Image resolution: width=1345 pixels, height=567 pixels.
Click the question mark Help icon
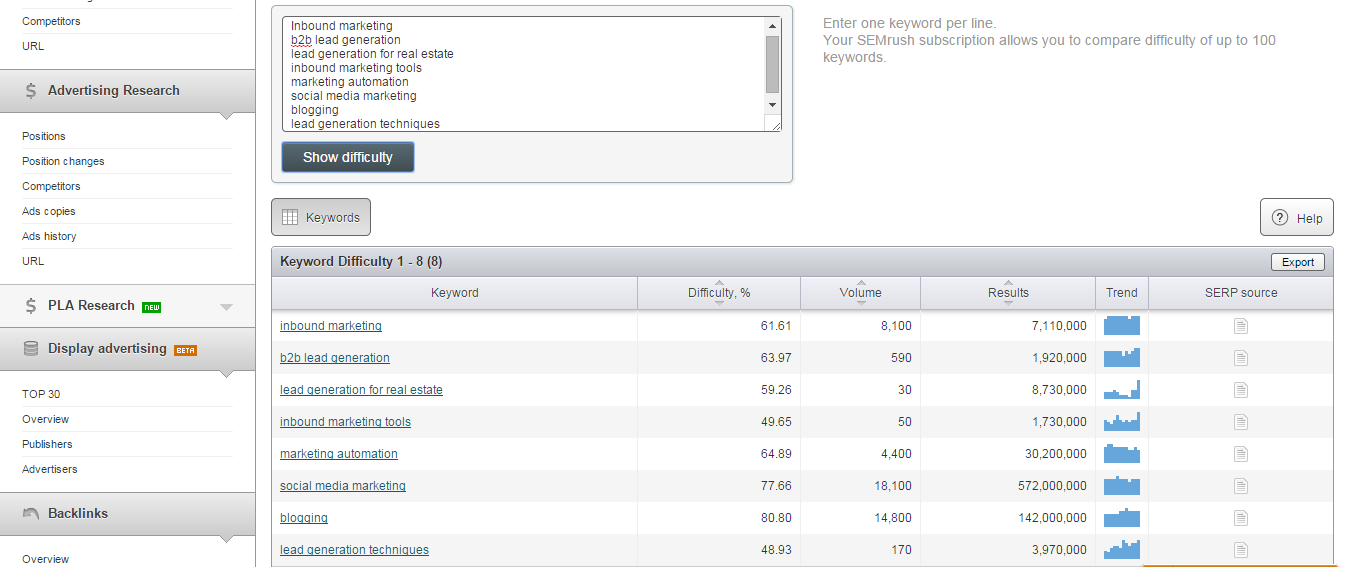(x=1280, y=218)
